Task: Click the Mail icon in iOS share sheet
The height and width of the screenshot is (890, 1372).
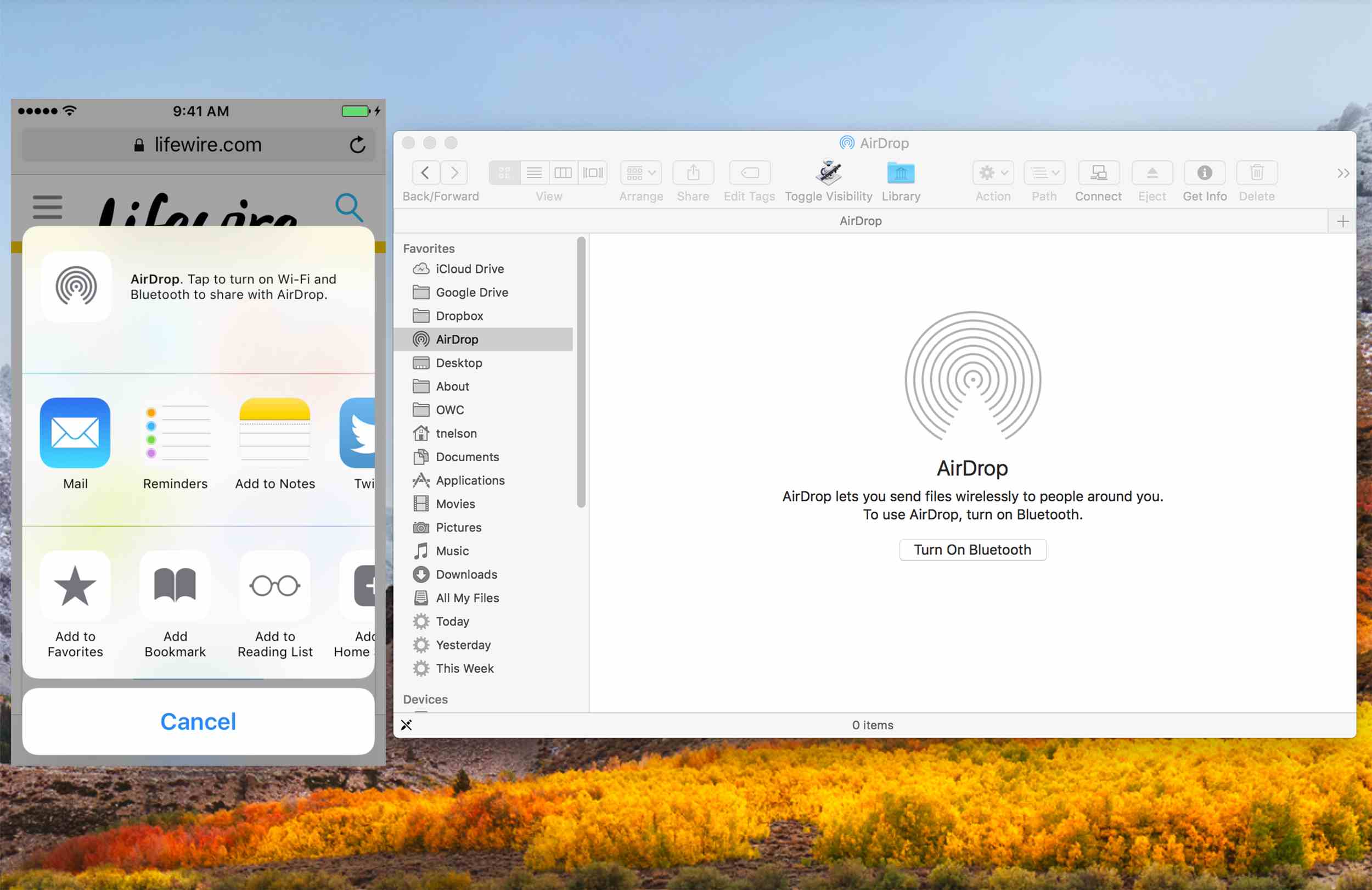Action: click(x=75, y=432)
